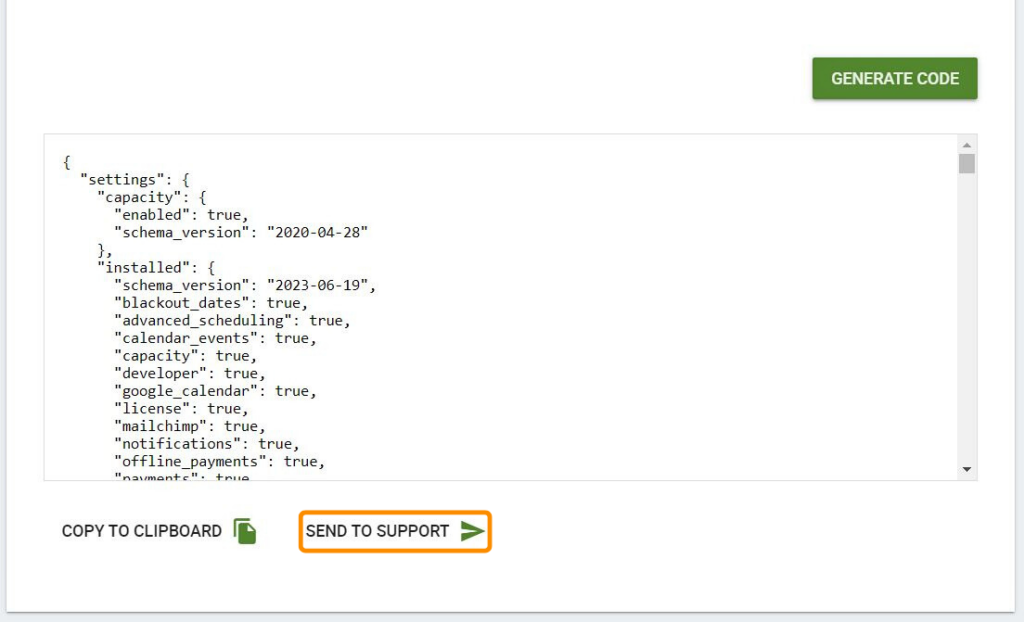
Task: Click the schema_version "2023-06-19" line
Action: tap(245, 286)
